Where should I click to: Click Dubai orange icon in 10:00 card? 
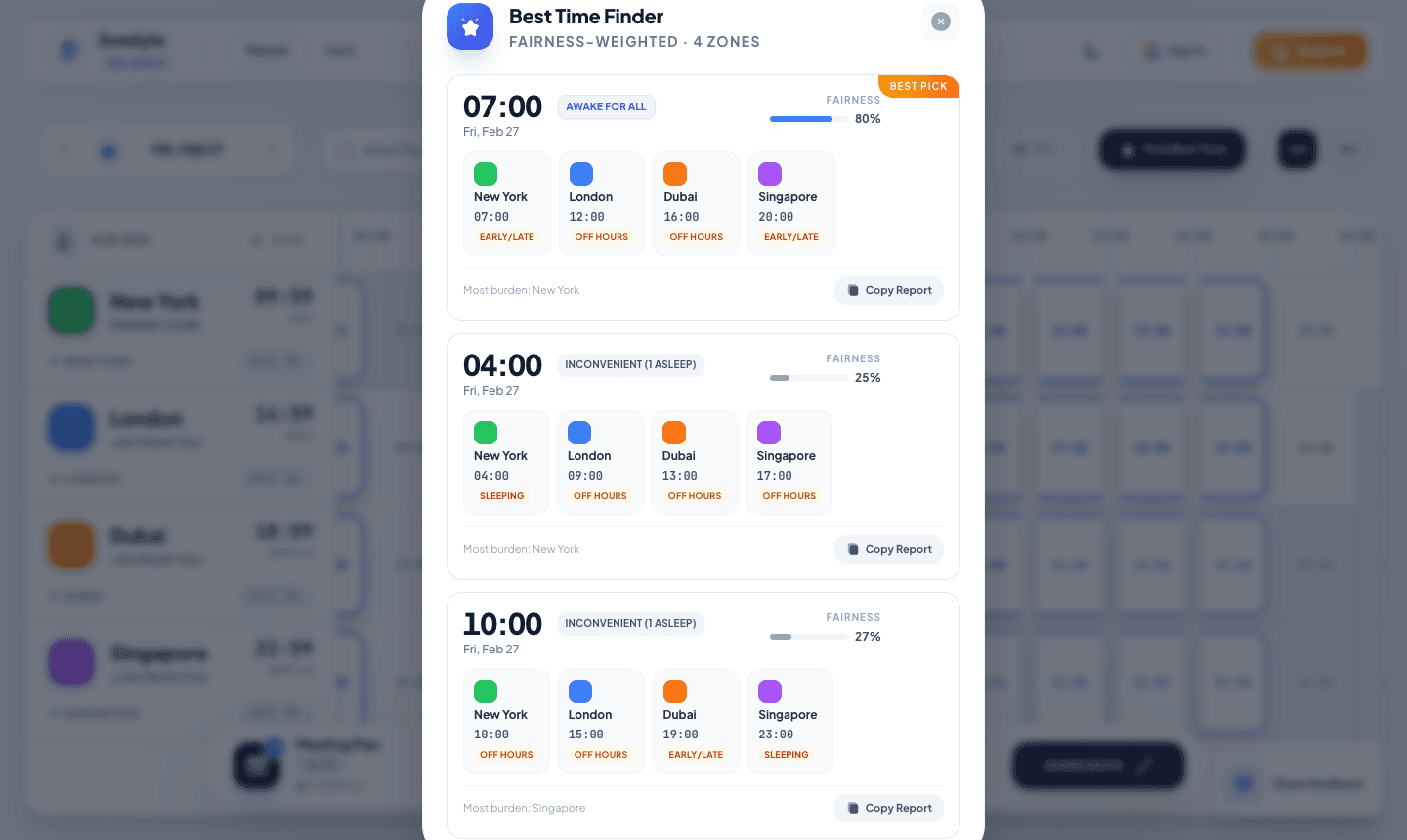[675, 692]
